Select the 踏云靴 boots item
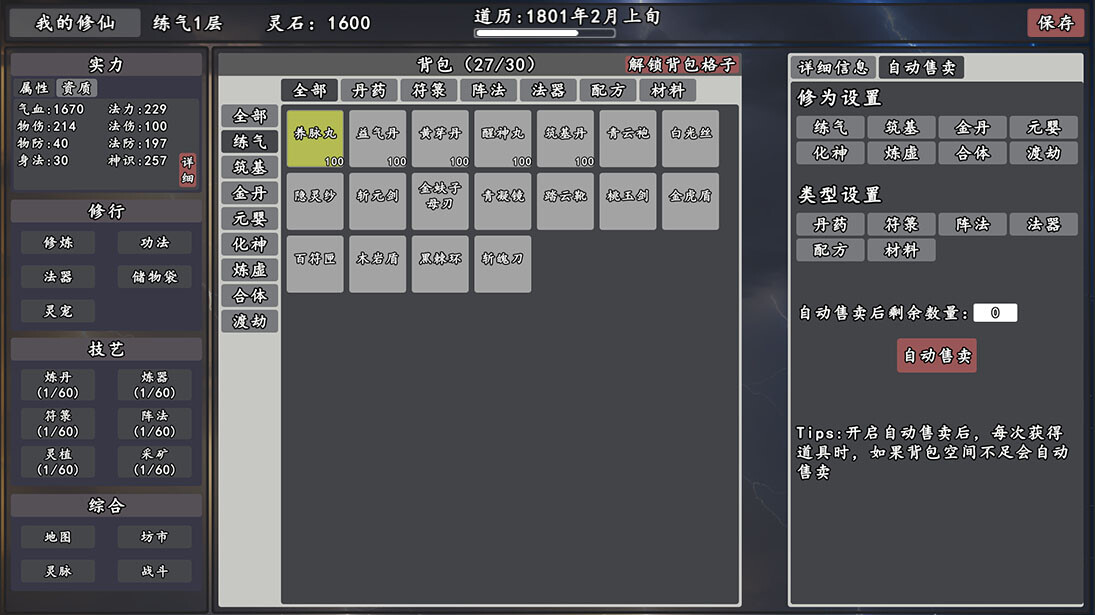1095x615 pixels. click(x=565, y=201)
